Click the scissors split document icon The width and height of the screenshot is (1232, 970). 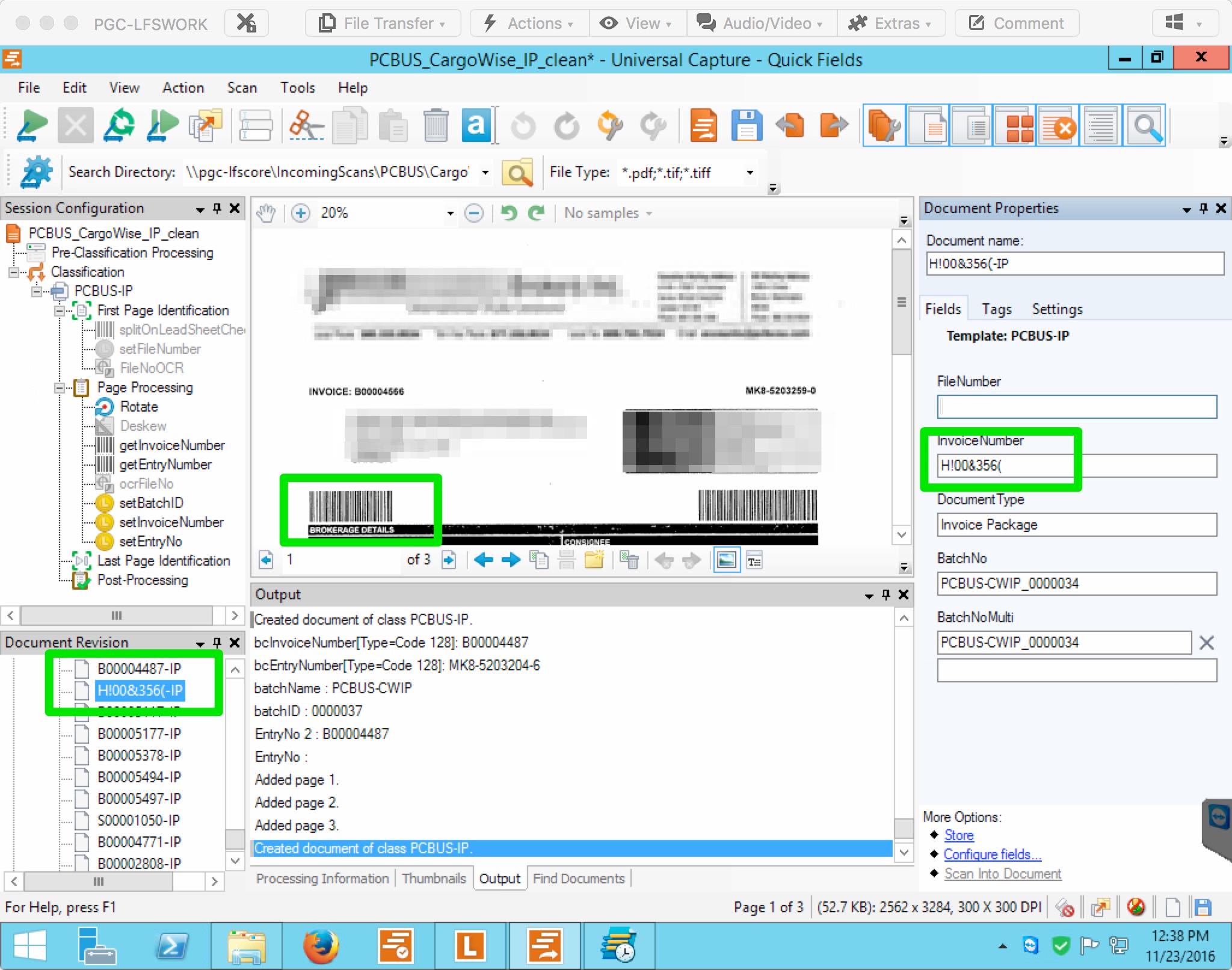click(x=305, y=125)
